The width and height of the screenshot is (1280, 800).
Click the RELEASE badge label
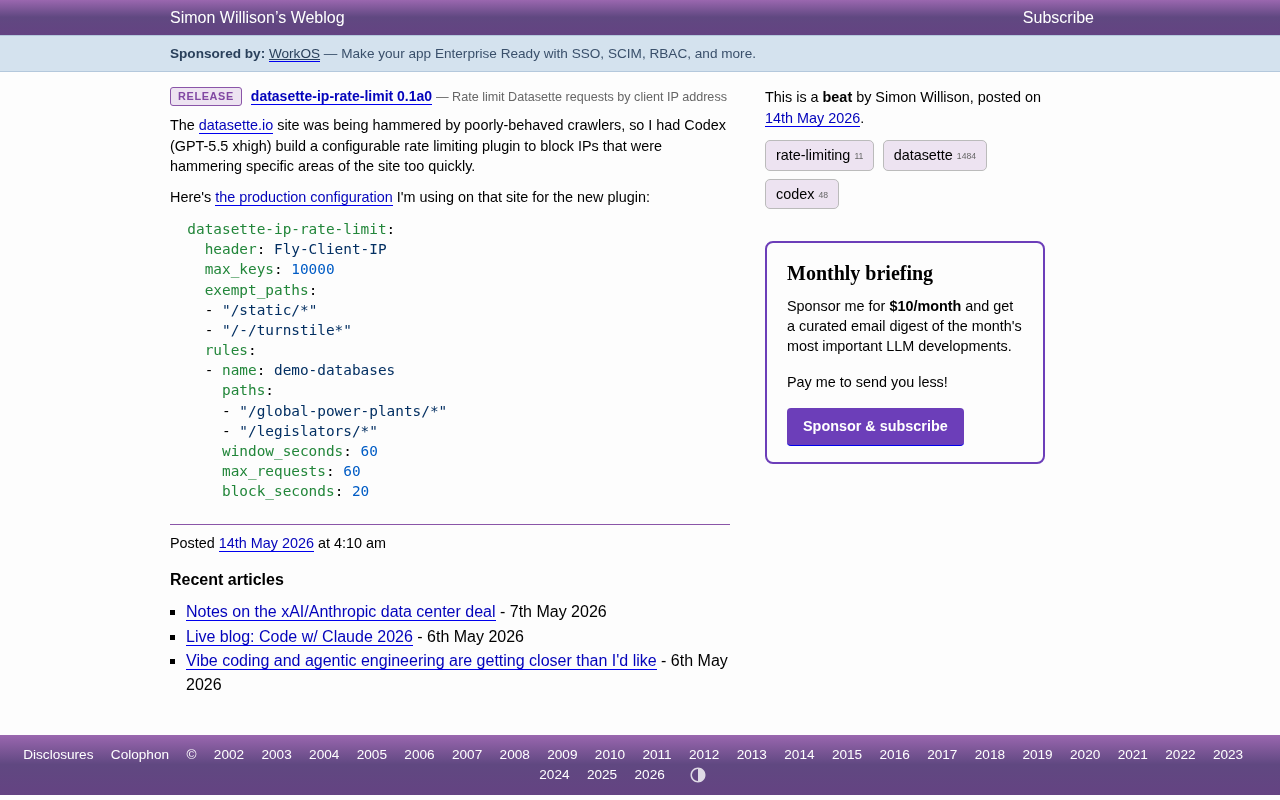206,96
